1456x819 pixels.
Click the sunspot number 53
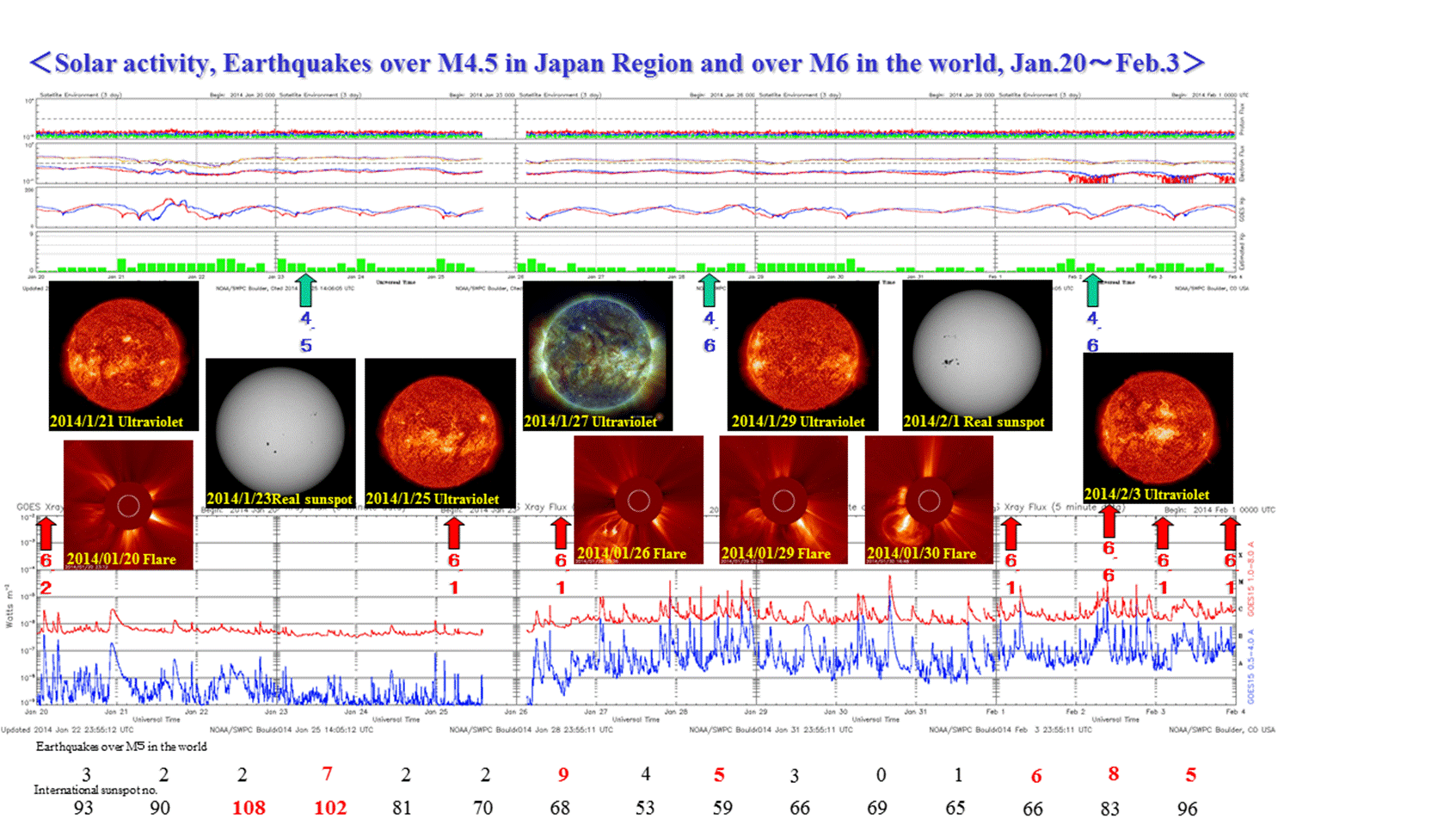click(645, 808)
